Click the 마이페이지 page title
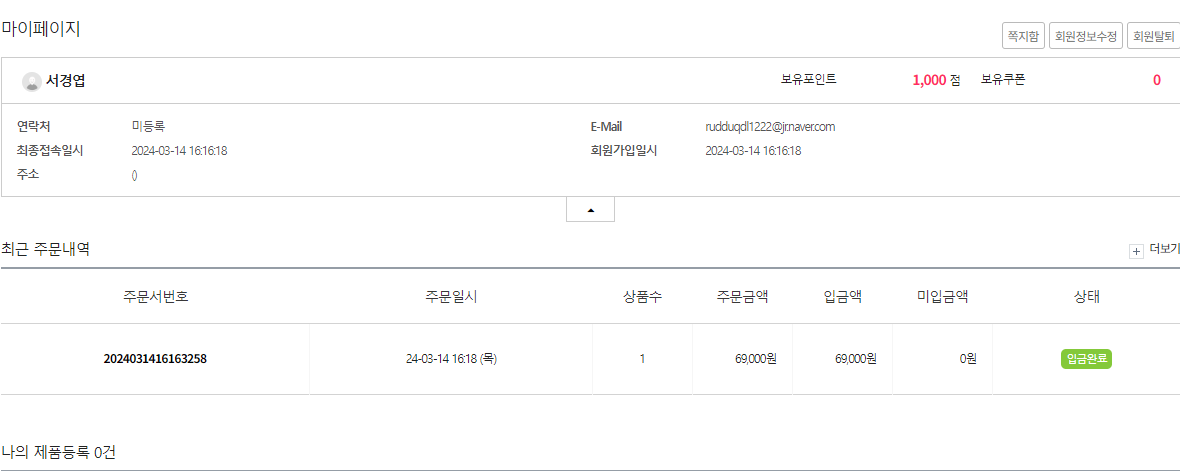 pos(41,29)
